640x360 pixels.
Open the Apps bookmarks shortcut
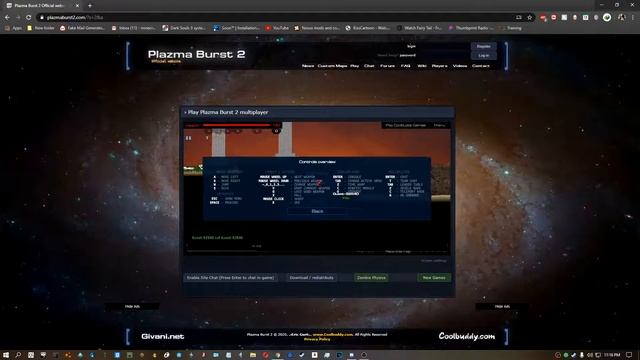[13, 28]
